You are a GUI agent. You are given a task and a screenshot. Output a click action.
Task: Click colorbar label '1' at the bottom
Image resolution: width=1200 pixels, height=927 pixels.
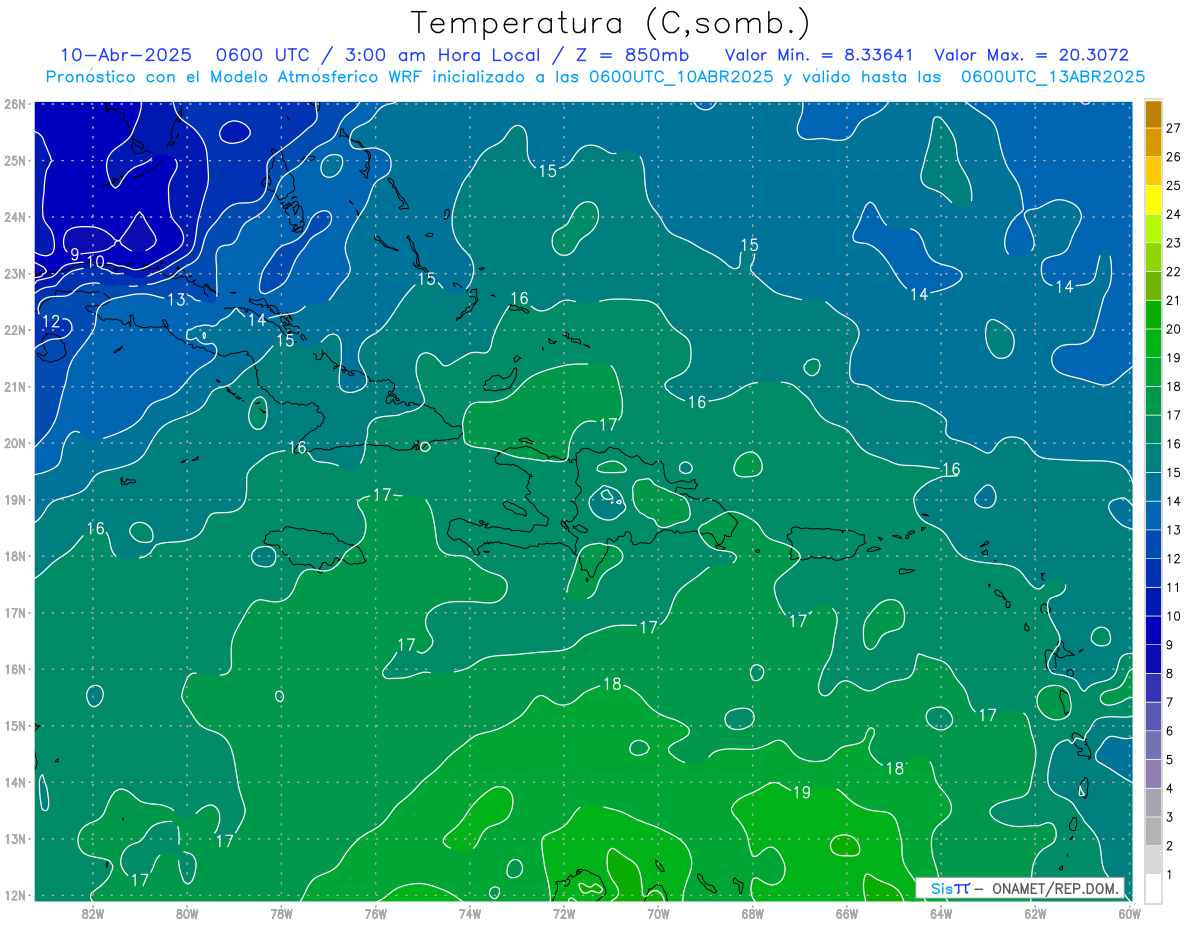[x=1170, y=875]
